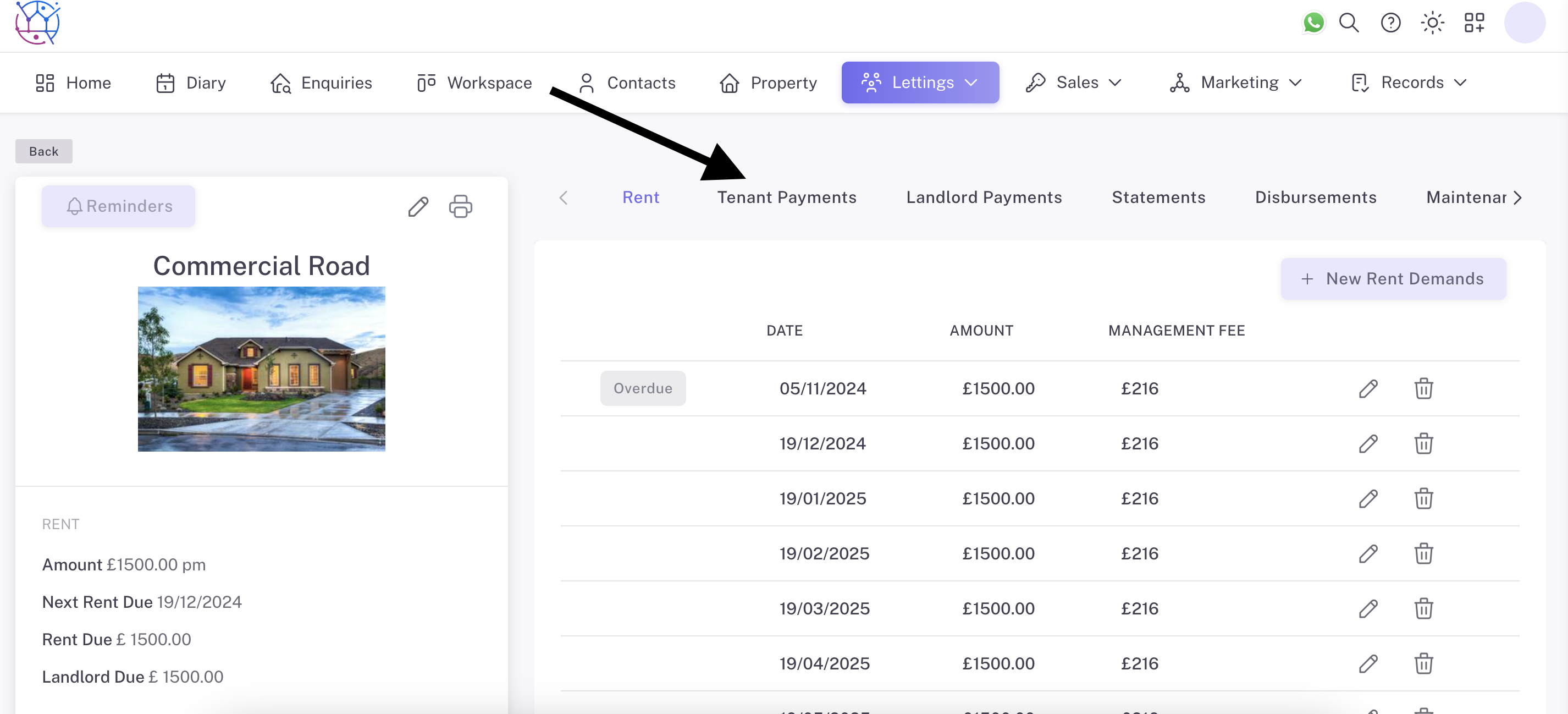Toggle light/dark theme sun icon
Image resolution: width=1568 pixels, height=714 pixels.
point(1432,23)
